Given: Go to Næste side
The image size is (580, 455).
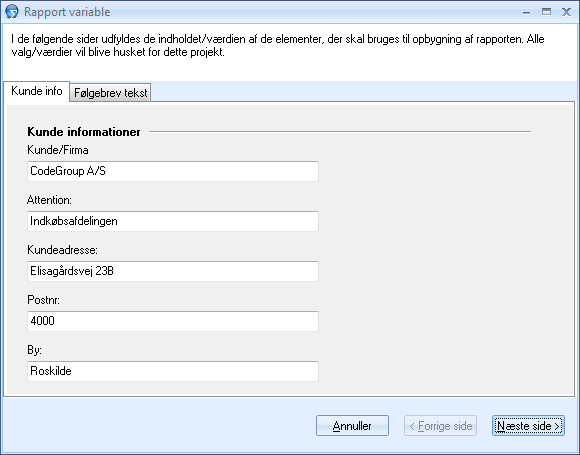Looking at the screenshot, I should click(x=528, y=425).
